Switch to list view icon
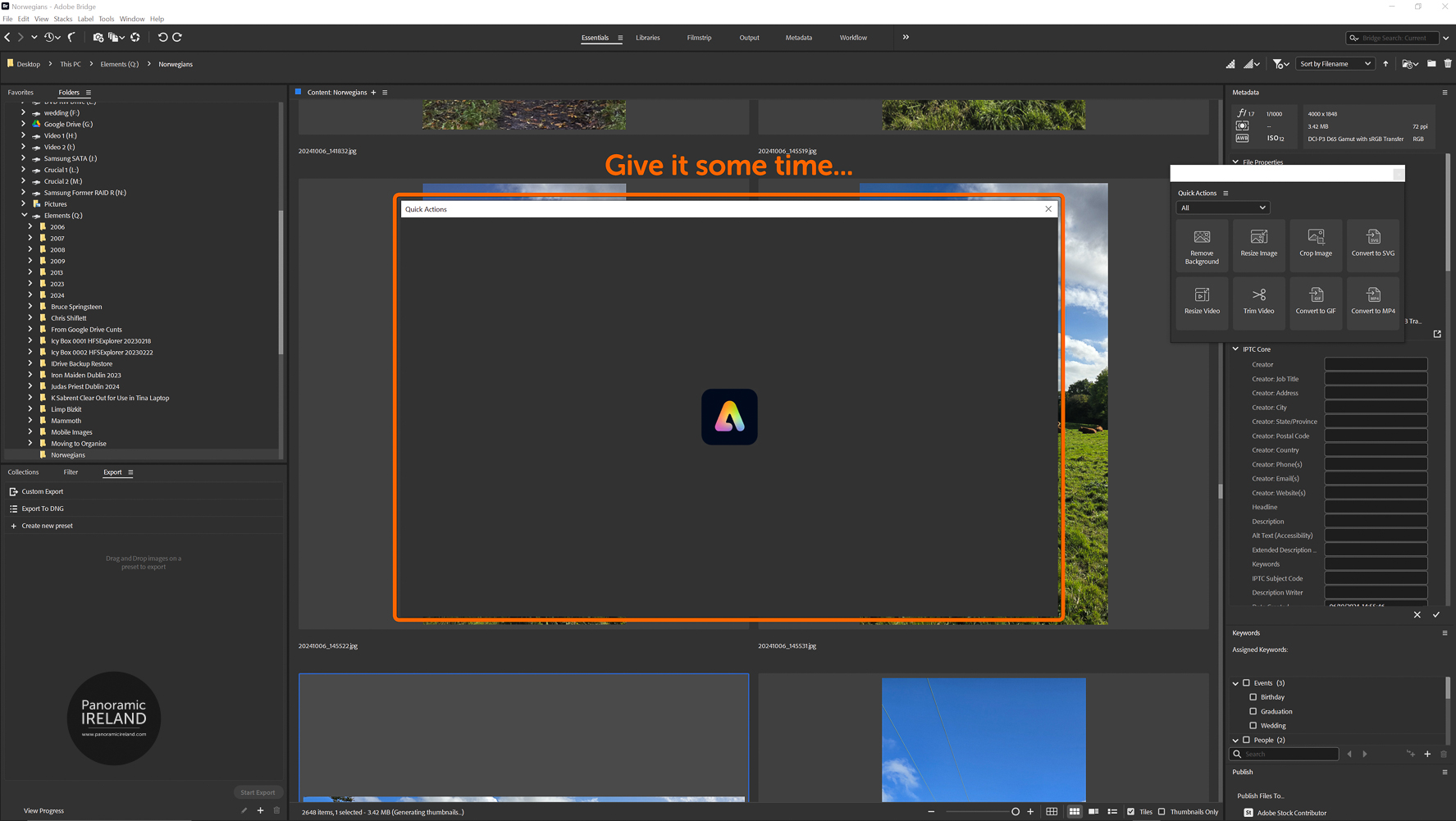The width and height of the screenshot is (1456, 821). 1112,812
